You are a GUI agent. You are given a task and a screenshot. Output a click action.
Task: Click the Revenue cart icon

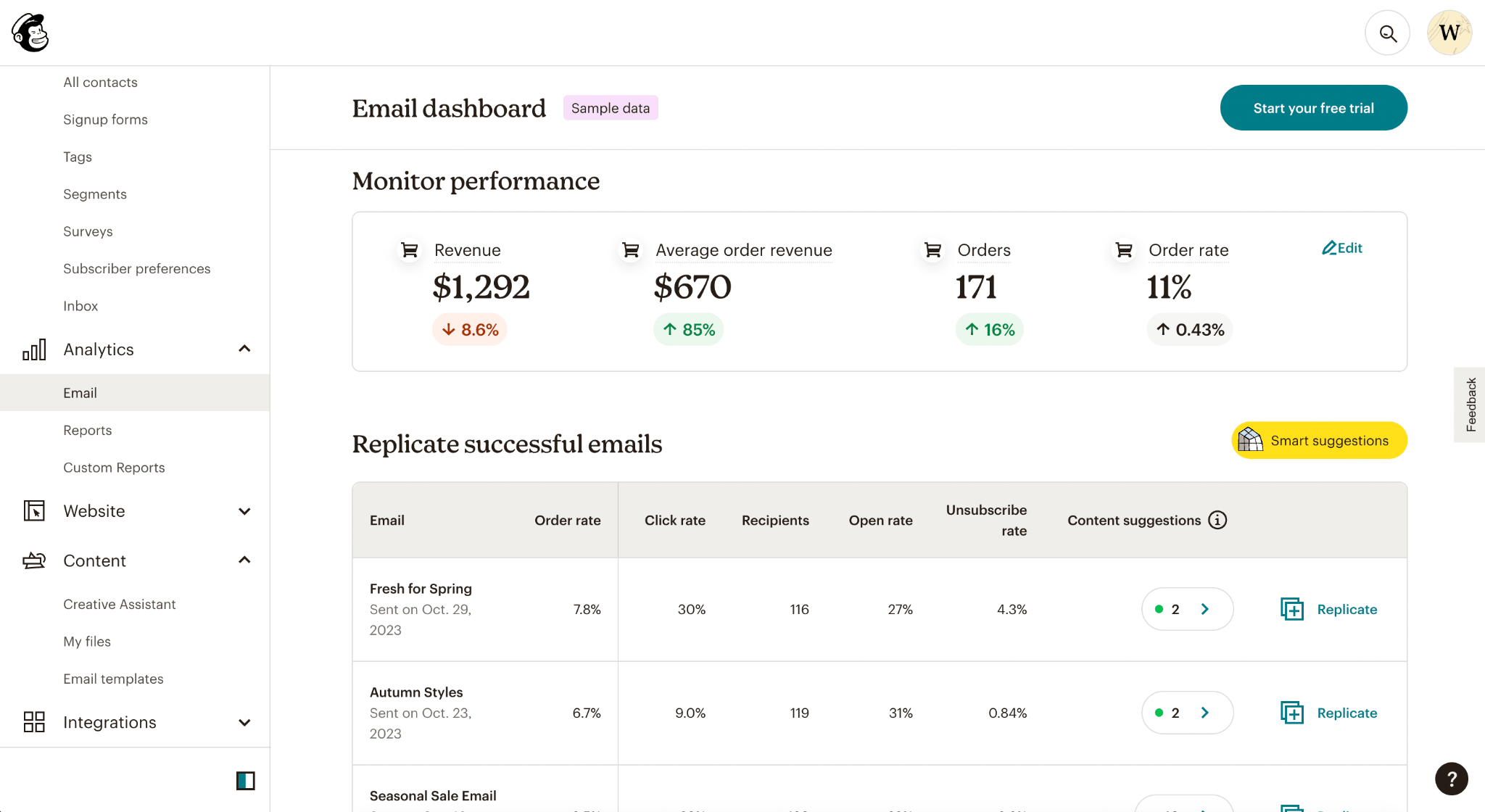410,250
